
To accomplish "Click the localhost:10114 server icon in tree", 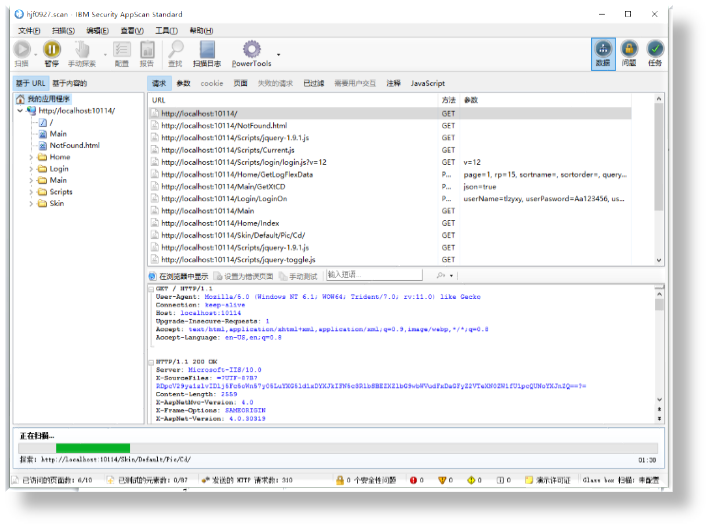I will [31, 110].
